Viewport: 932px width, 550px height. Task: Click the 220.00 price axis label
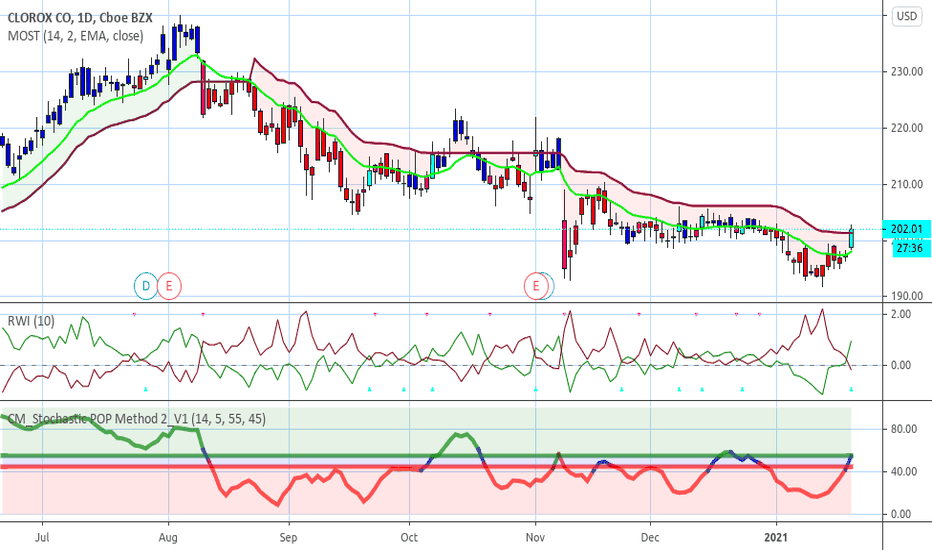[x=906, y=128]
